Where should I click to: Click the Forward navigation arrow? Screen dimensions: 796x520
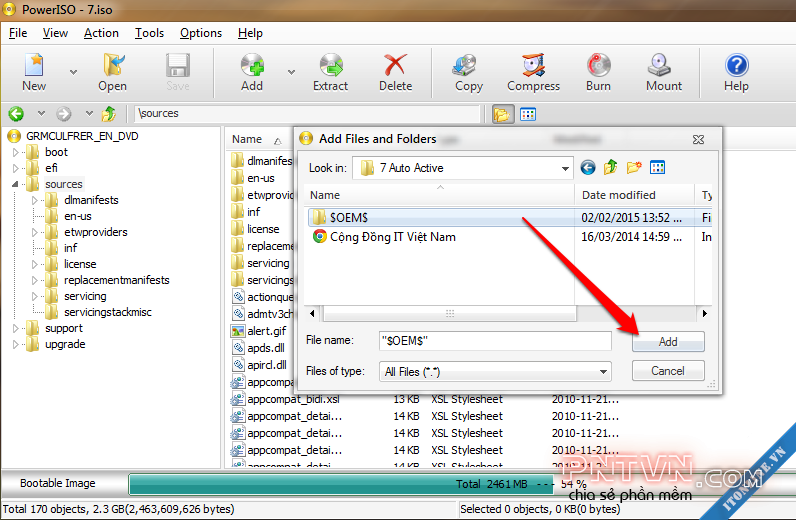(64, 114)
